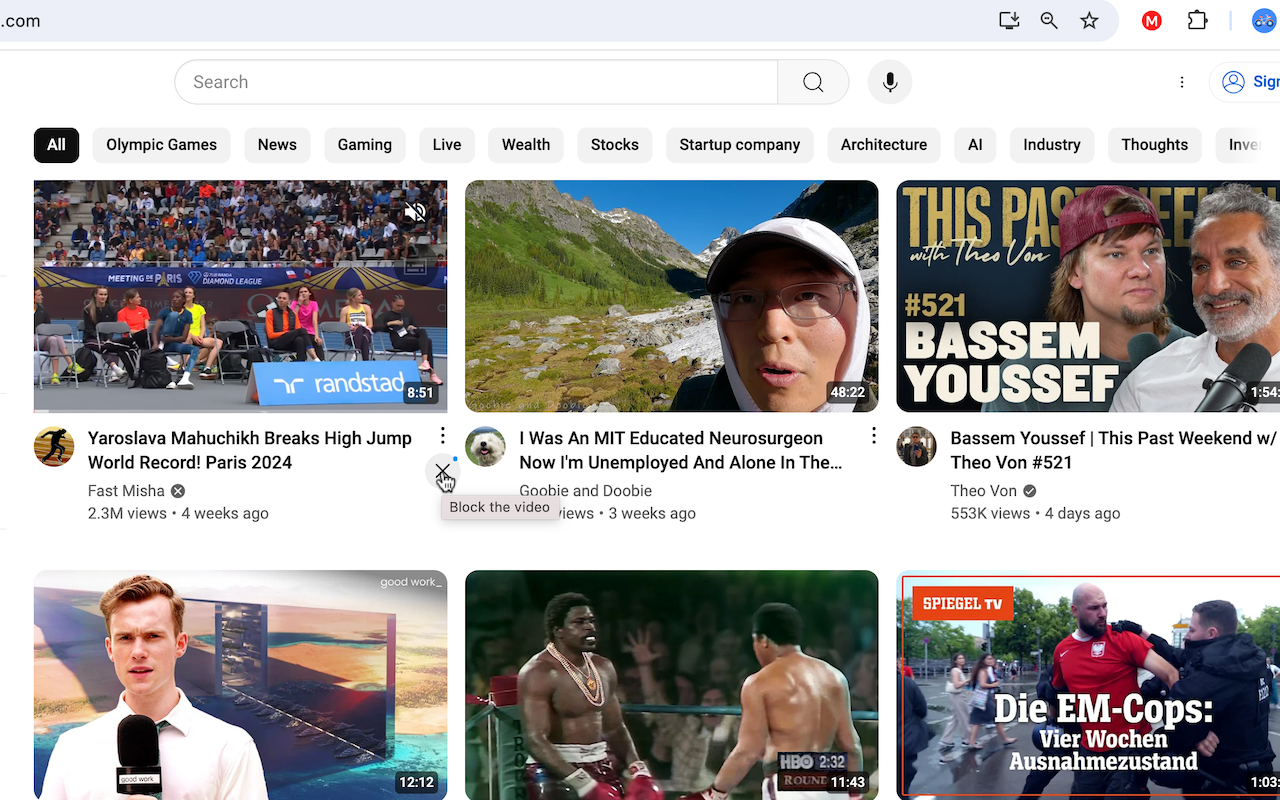Play the Bassem Youssef podcast thumbnail
The height and width of the screenshot is (800, 1280).
[1088, 296]
